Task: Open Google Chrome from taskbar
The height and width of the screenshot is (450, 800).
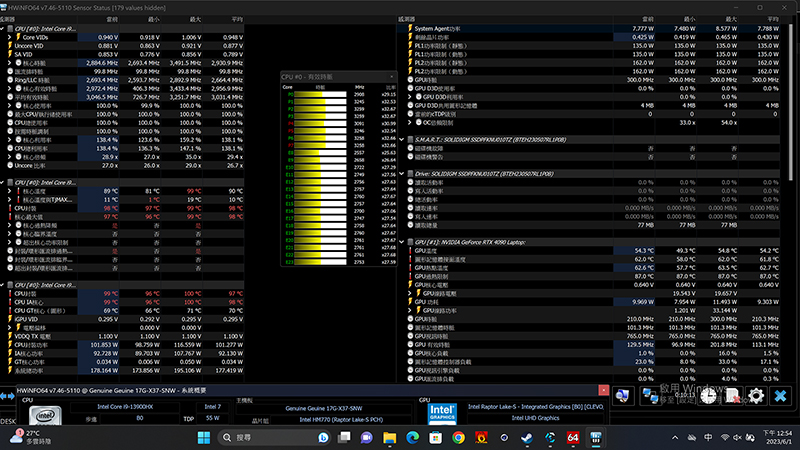Action: coord(458,438)
